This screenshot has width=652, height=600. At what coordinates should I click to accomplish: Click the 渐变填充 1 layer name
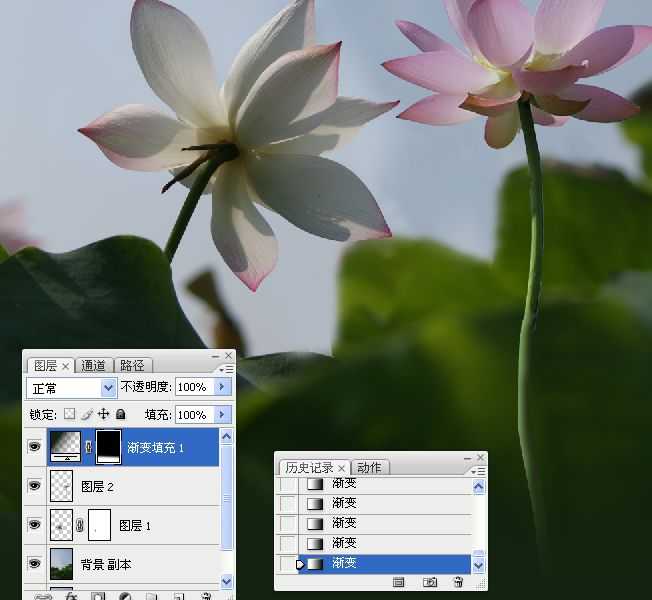point(155,447)
